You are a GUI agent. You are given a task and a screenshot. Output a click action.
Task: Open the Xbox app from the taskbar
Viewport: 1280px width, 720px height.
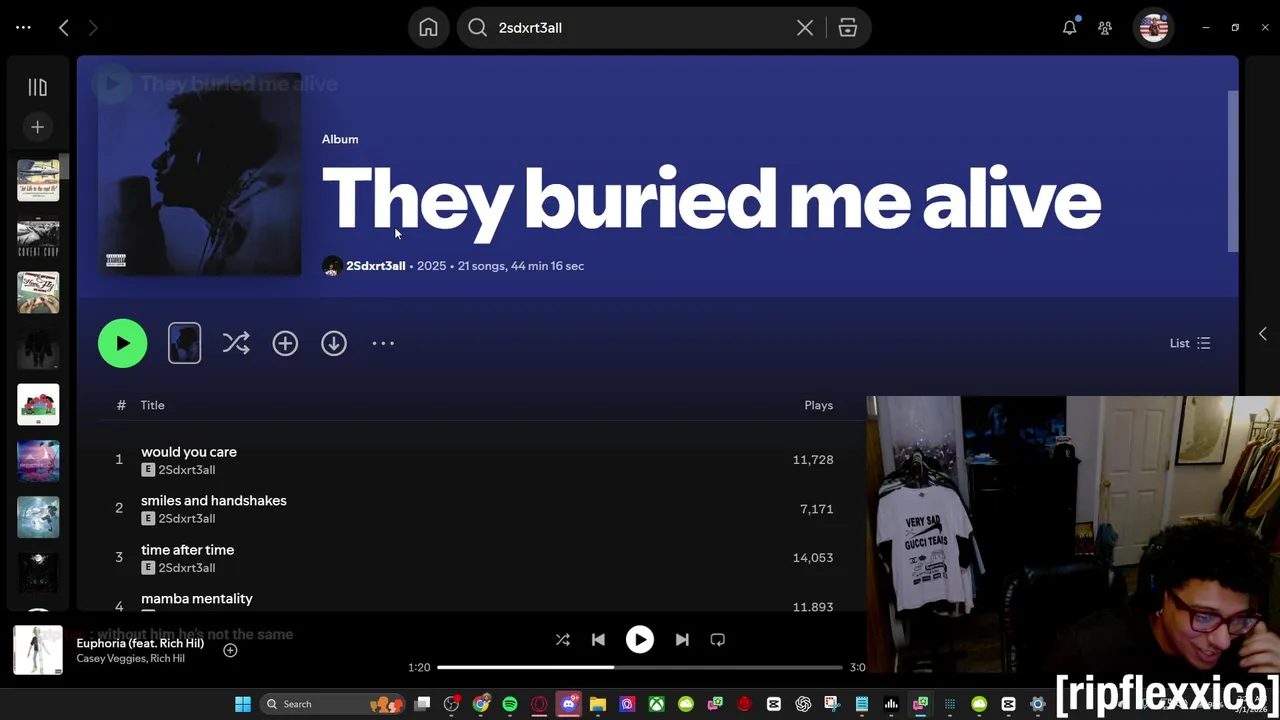(x=656, y=704)
